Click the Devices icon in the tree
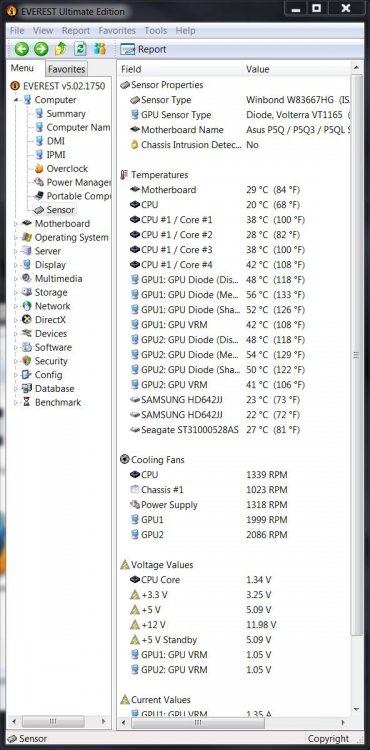Image resolution: width=370 pixels, height=750 pixels. point(27,334)
